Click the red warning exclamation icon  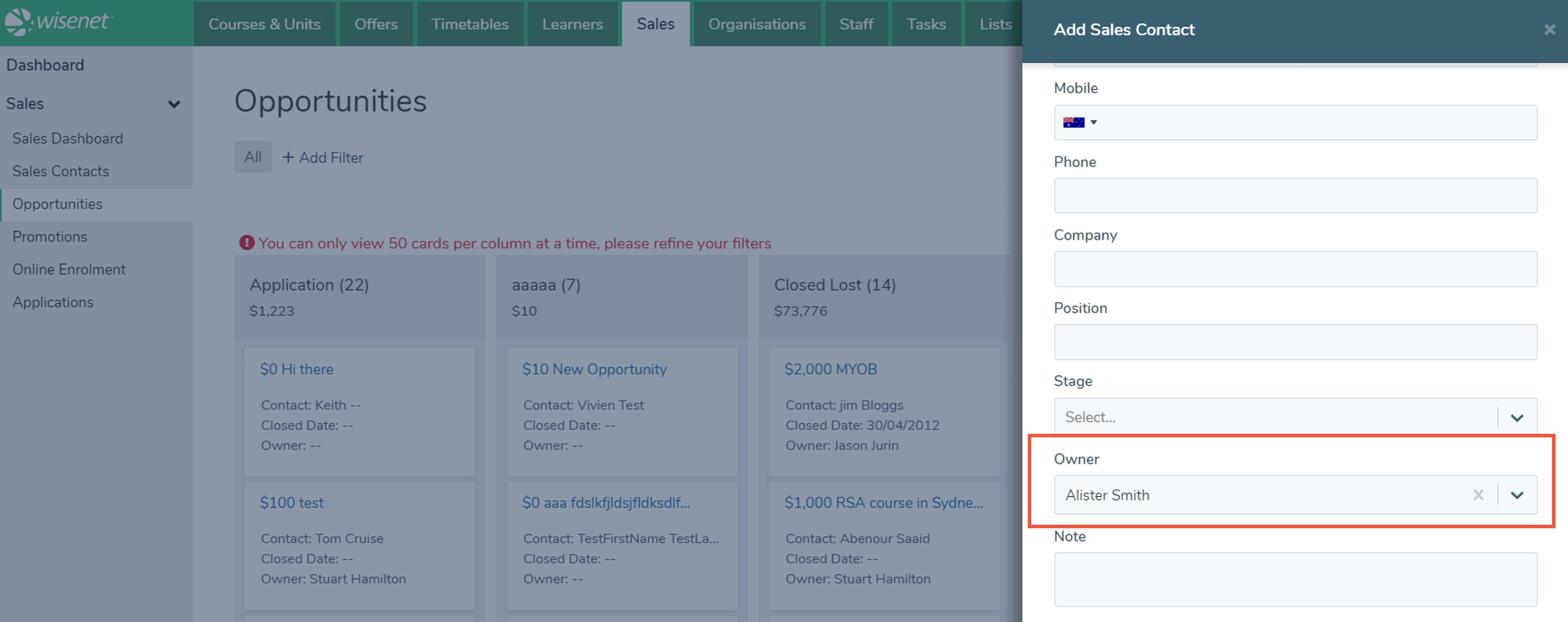(247, 243)
